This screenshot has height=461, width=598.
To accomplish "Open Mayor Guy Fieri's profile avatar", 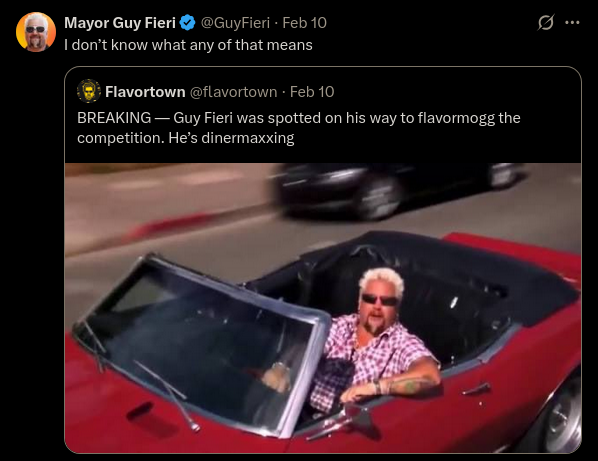I will (x=36, y=32).
